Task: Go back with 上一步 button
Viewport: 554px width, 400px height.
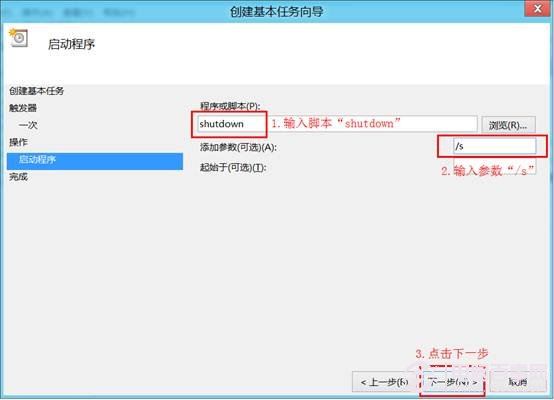Action: click(x=384, y=382)
